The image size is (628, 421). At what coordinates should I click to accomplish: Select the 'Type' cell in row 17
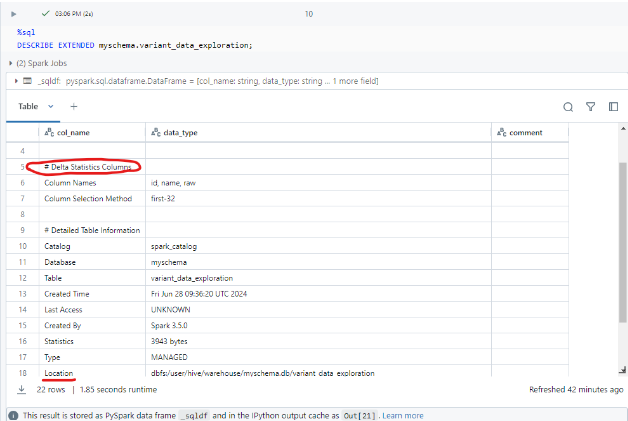click(x=92, y=357)
